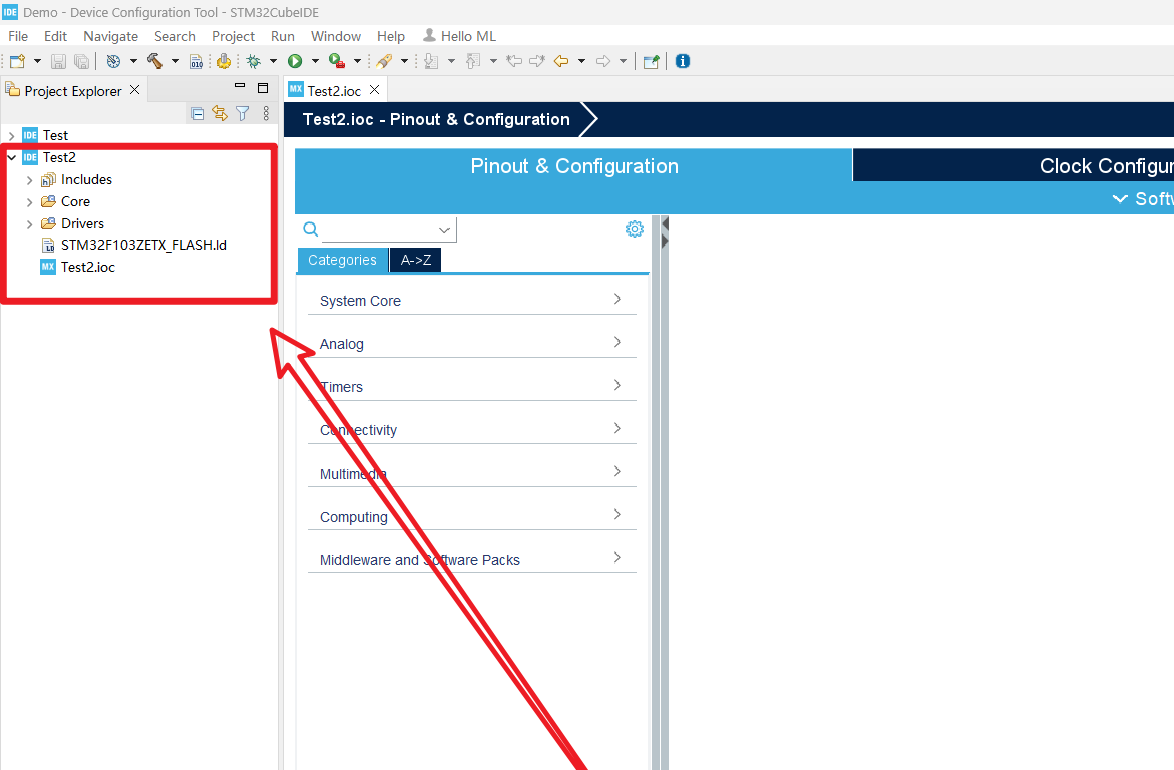Expand the System Core category
The width and height of the screenshot is (1174, 770).
point(472,300)
